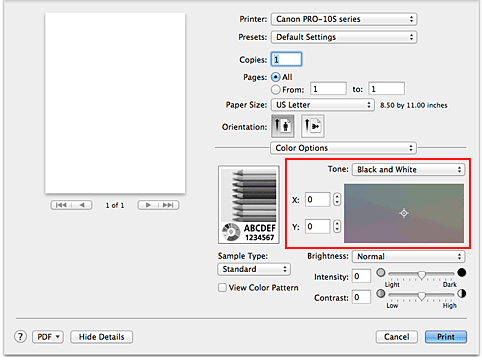Go to first page of preview
This screenshot has width=482, height=360.
61,205
